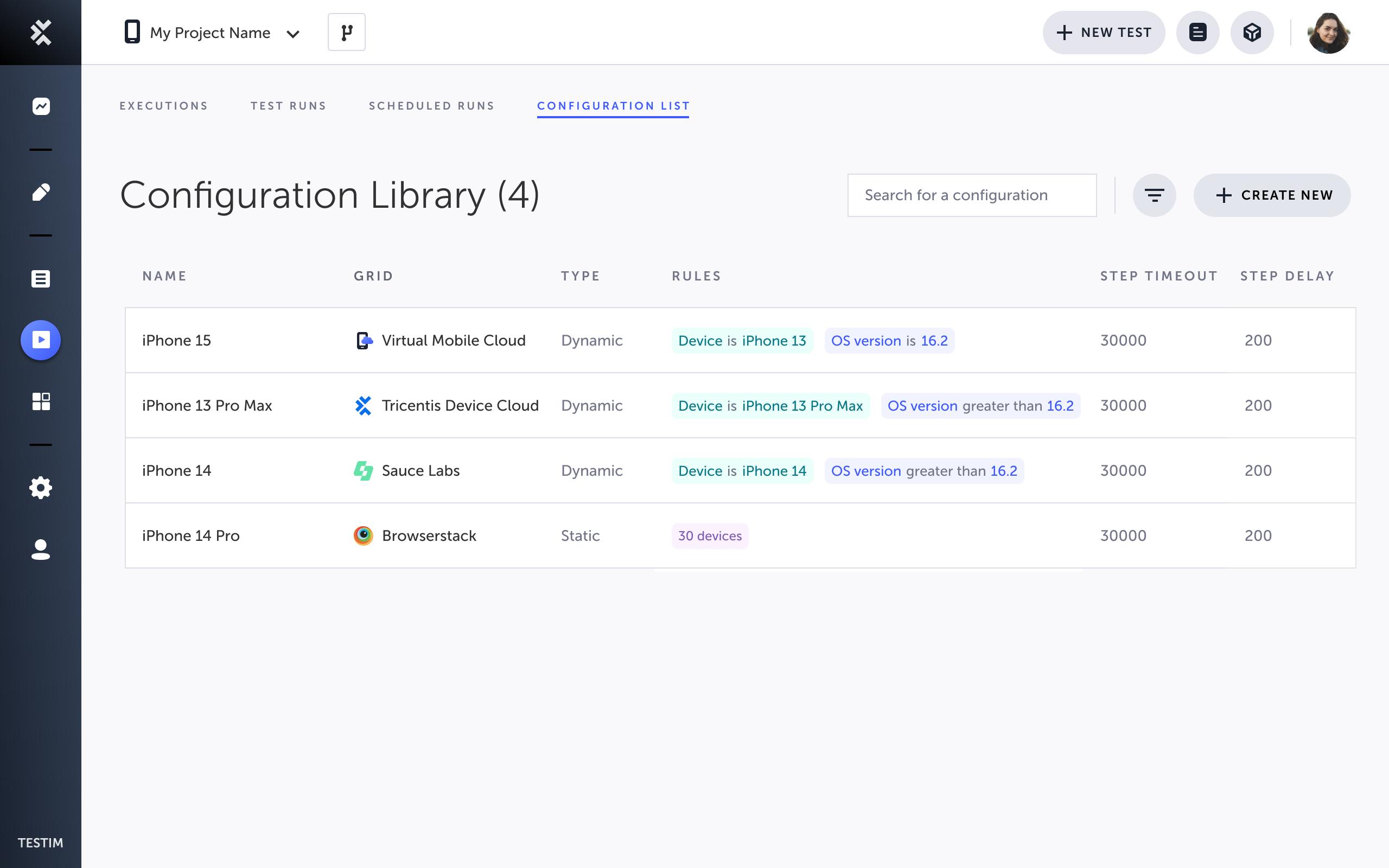Open the cube package icon button
1389x868 pixels.
pyautogui.click(x=1252, y=32)
